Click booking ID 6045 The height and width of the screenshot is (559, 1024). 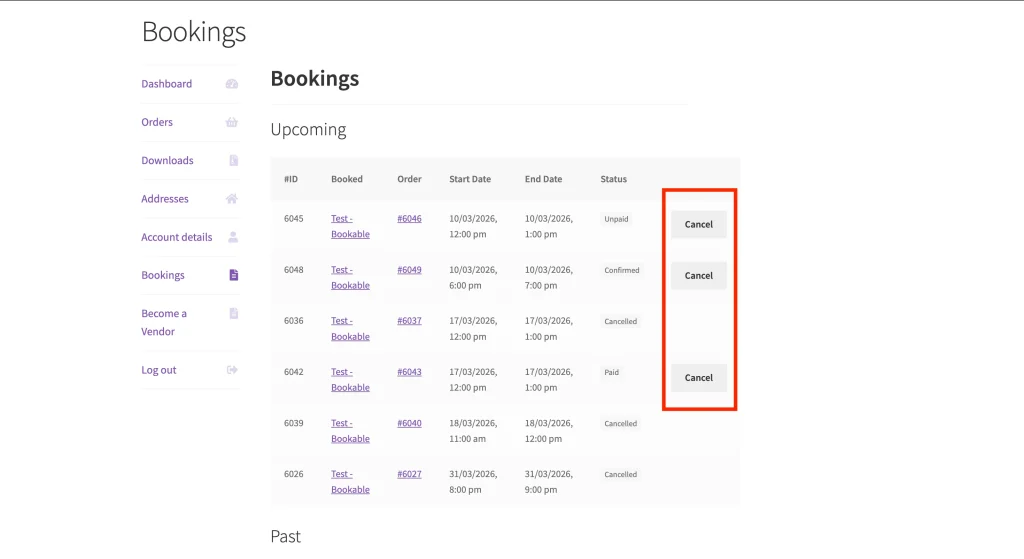(x=293, y=219)
